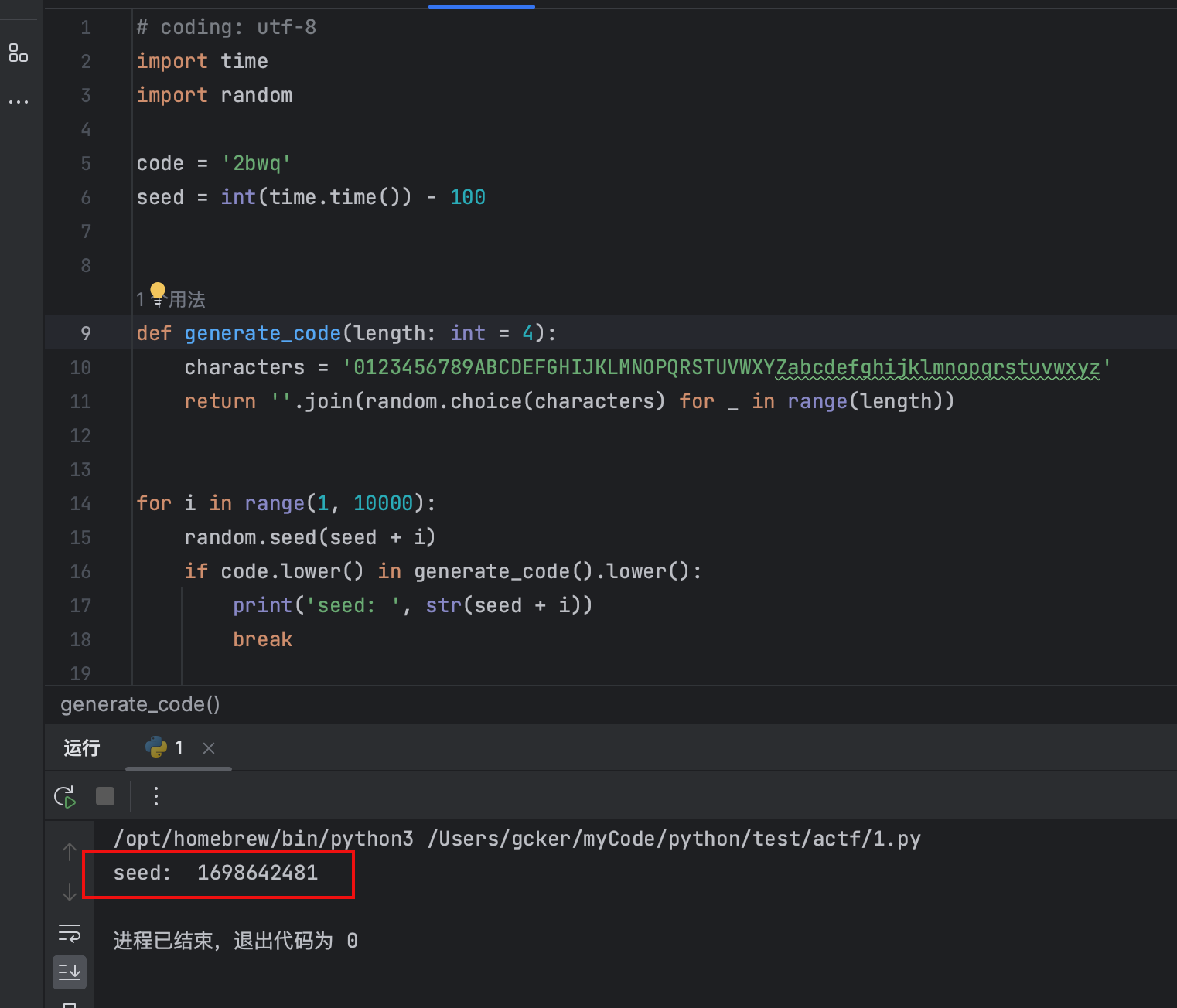Click 'import time' on line 2

[x=203, y=61]
